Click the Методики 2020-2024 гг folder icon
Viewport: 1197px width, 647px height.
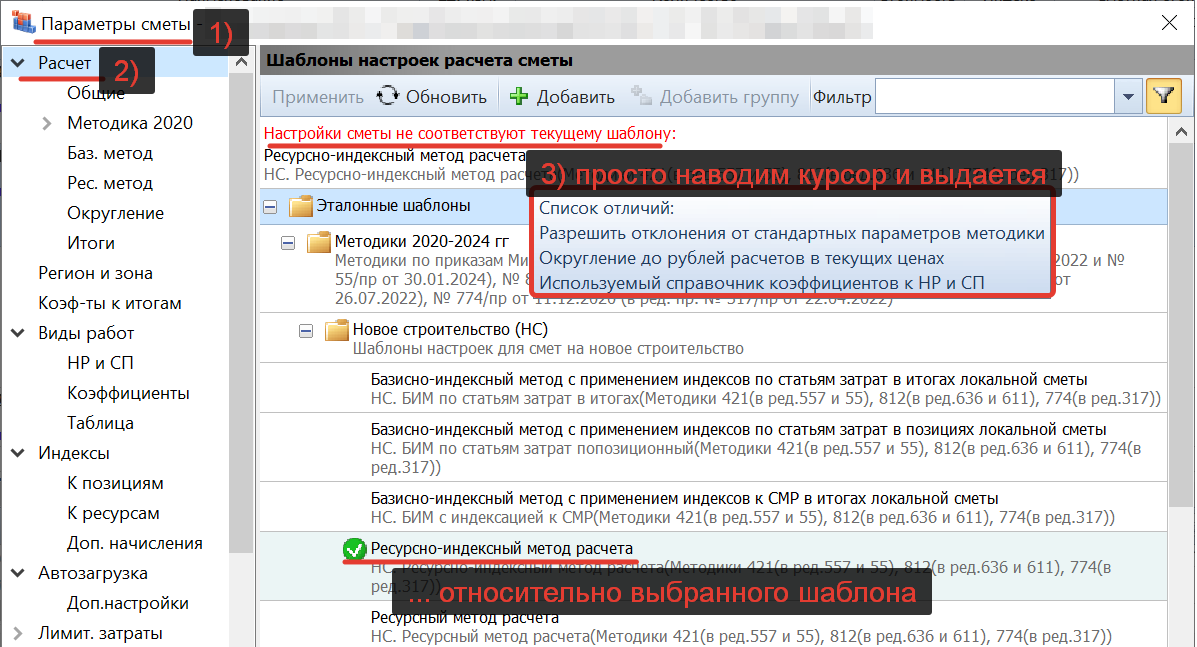point(318,243)
